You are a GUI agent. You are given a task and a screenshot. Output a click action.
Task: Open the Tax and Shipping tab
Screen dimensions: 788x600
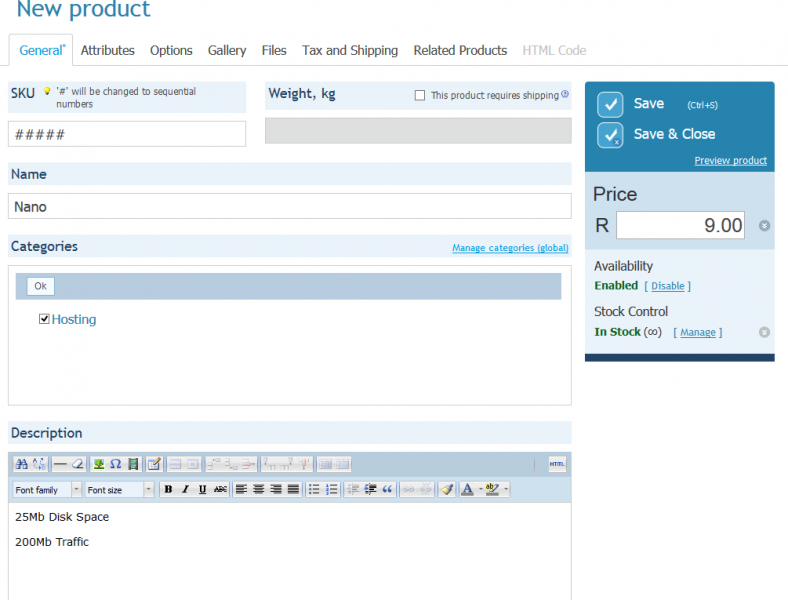click(350, 50)
